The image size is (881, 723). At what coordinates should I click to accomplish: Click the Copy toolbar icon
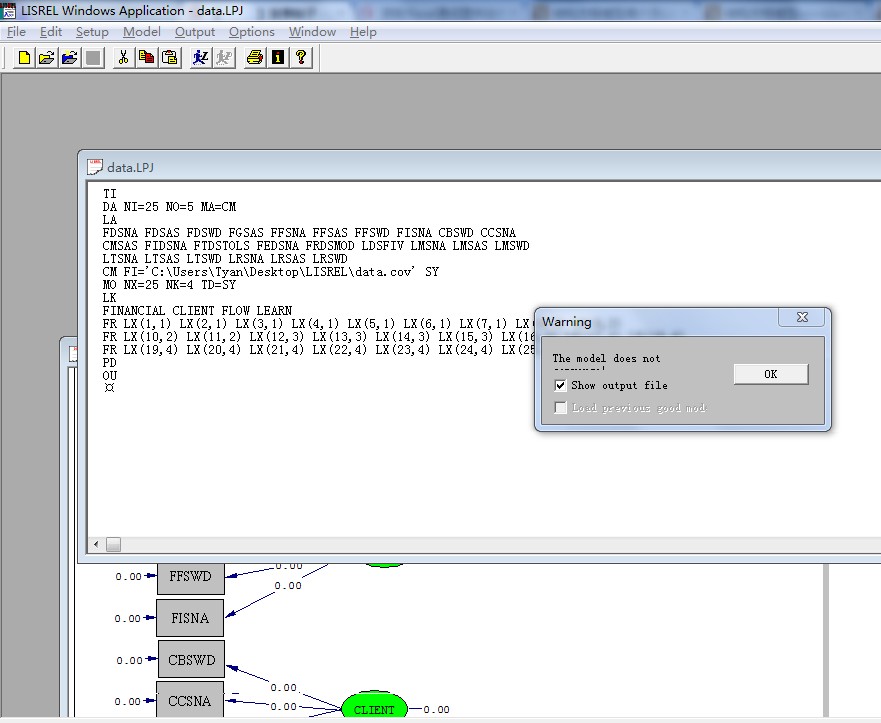146,57
